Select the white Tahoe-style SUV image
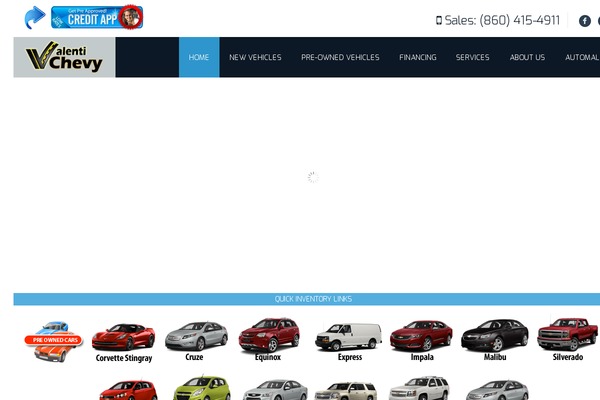 point(419,388)
